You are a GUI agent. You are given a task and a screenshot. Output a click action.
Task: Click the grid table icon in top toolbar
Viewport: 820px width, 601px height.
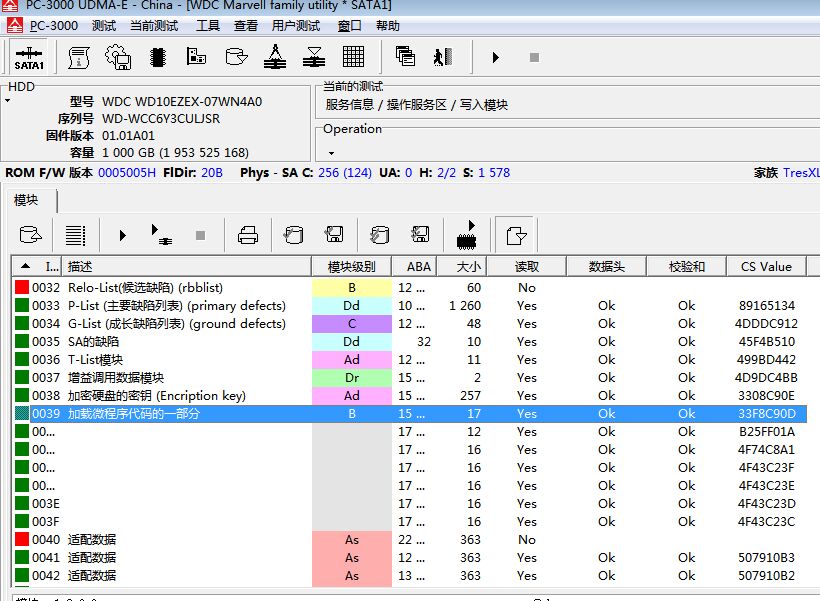click(353, 57)
